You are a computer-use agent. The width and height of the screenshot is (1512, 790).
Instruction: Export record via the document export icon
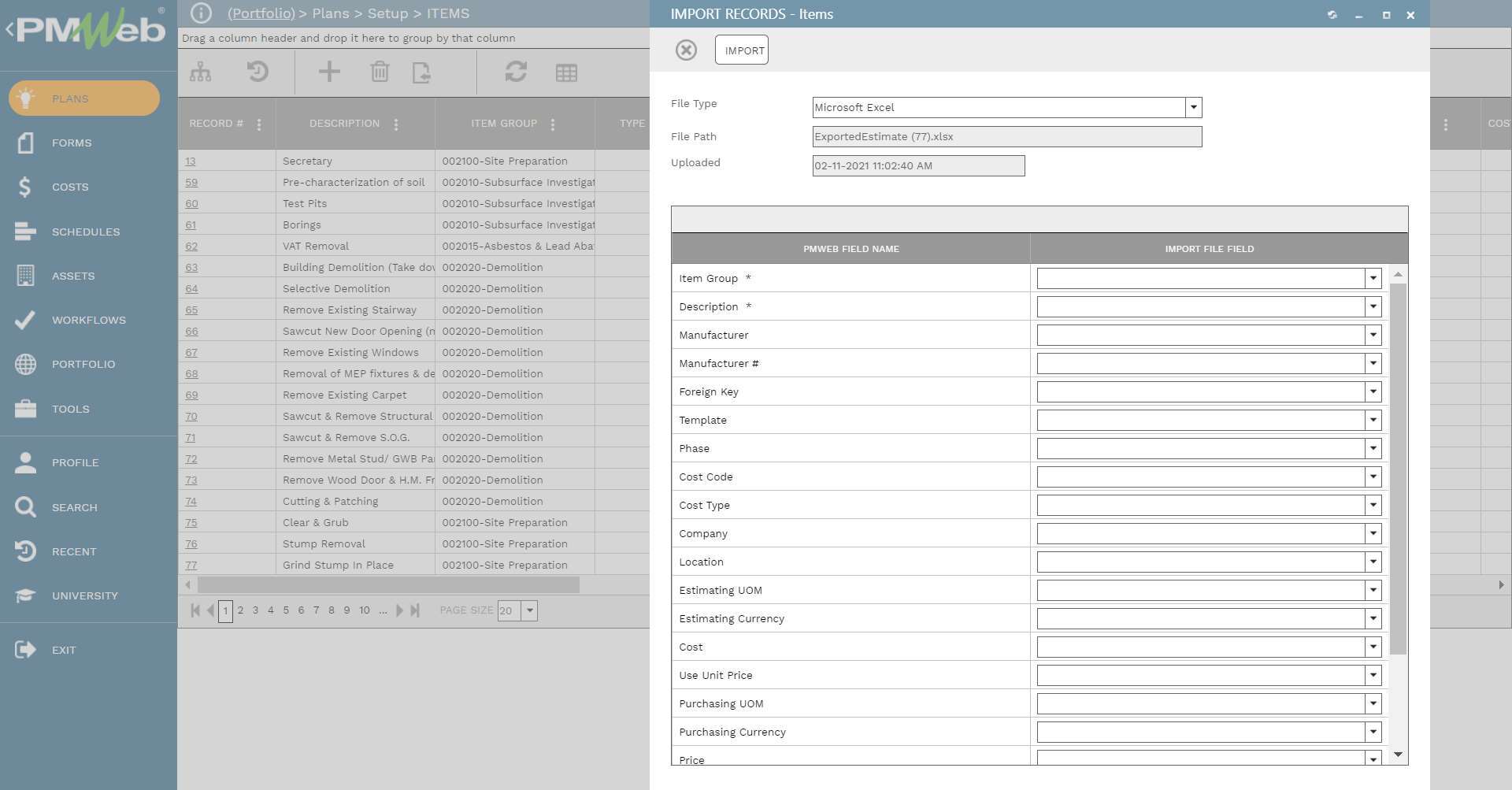point(423,72)
